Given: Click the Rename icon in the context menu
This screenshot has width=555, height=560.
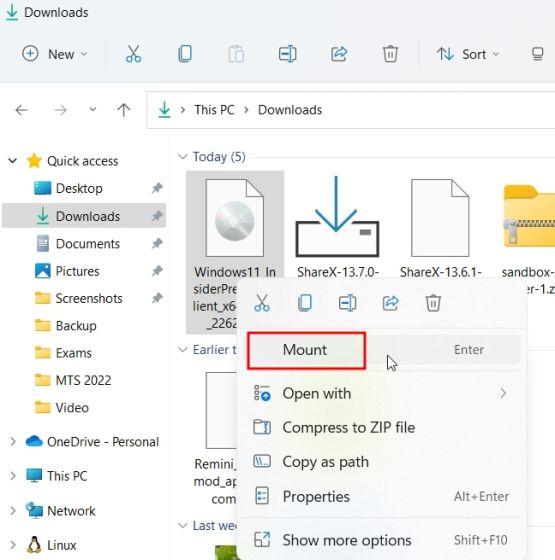Looking at the screenshot, I should click(x=348, y=303).
